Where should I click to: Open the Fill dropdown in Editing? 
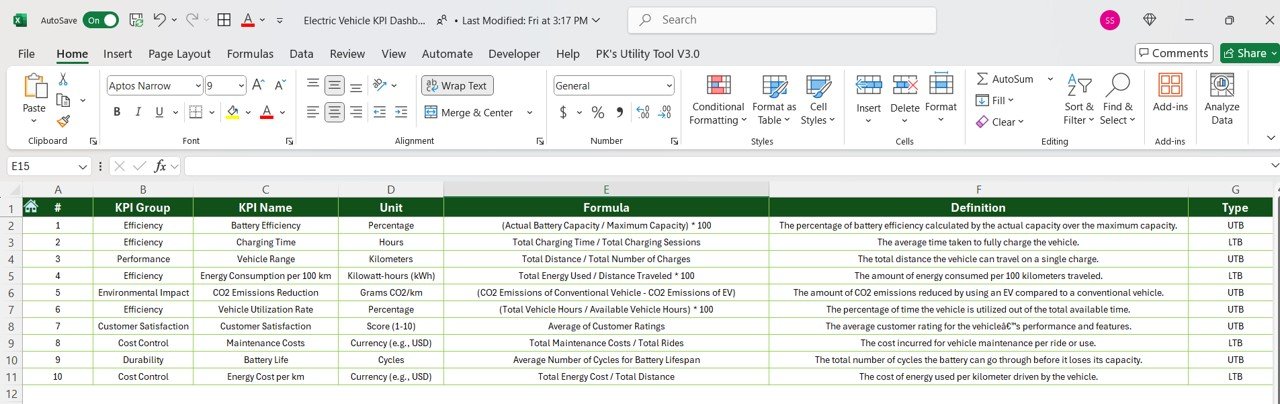995,100
